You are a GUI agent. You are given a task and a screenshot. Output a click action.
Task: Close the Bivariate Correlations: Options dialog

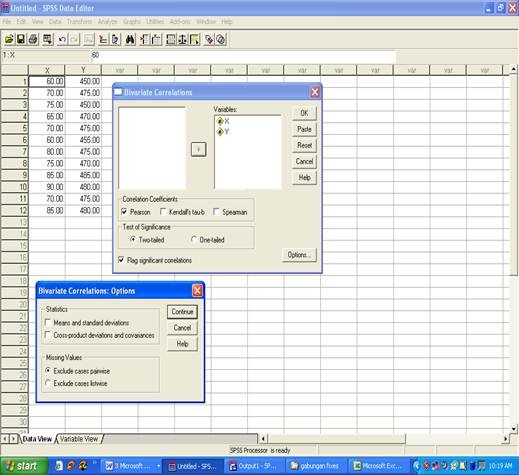tap(197, 291)
